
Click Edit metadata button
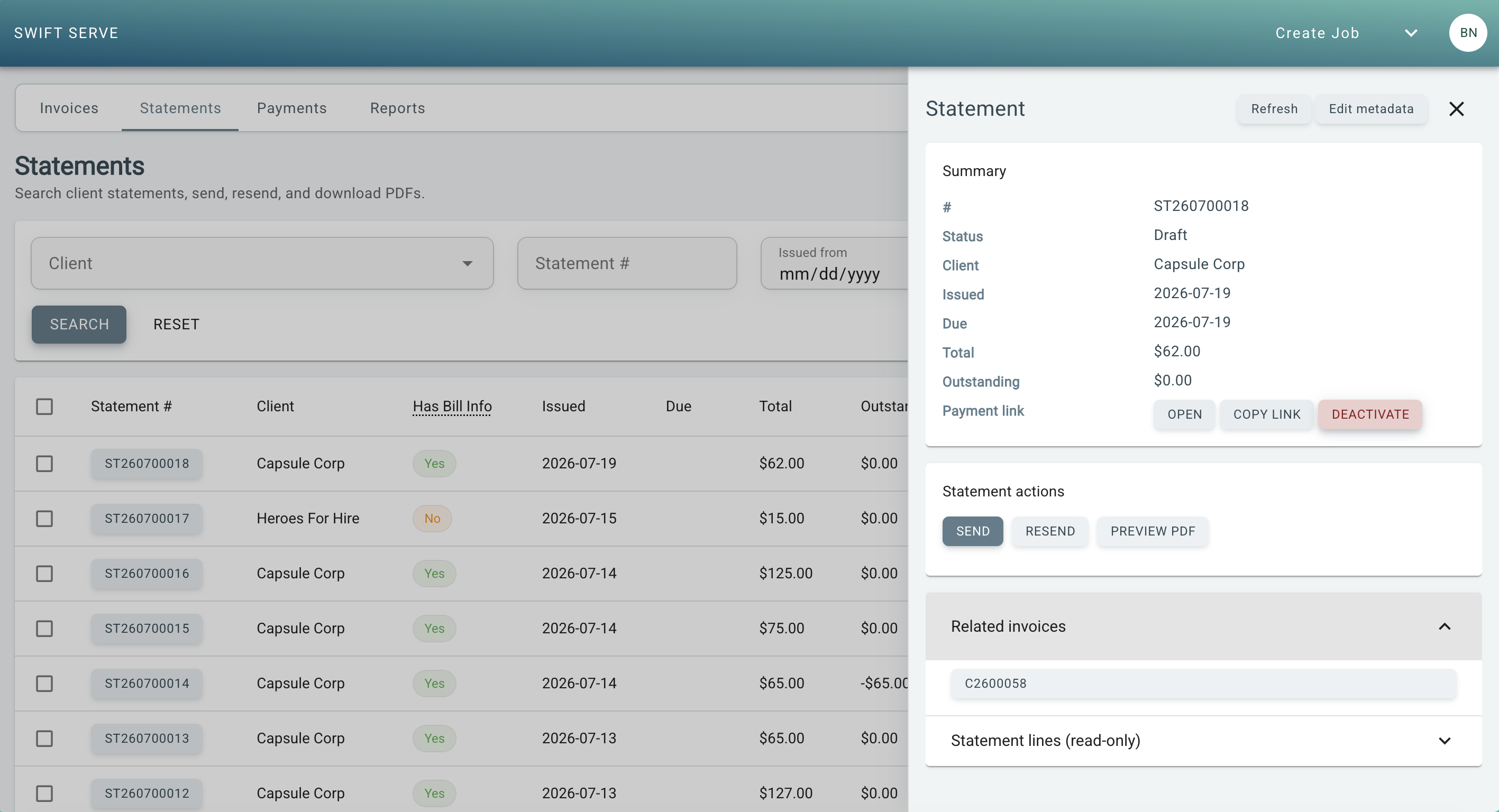tap(1371, 109)
